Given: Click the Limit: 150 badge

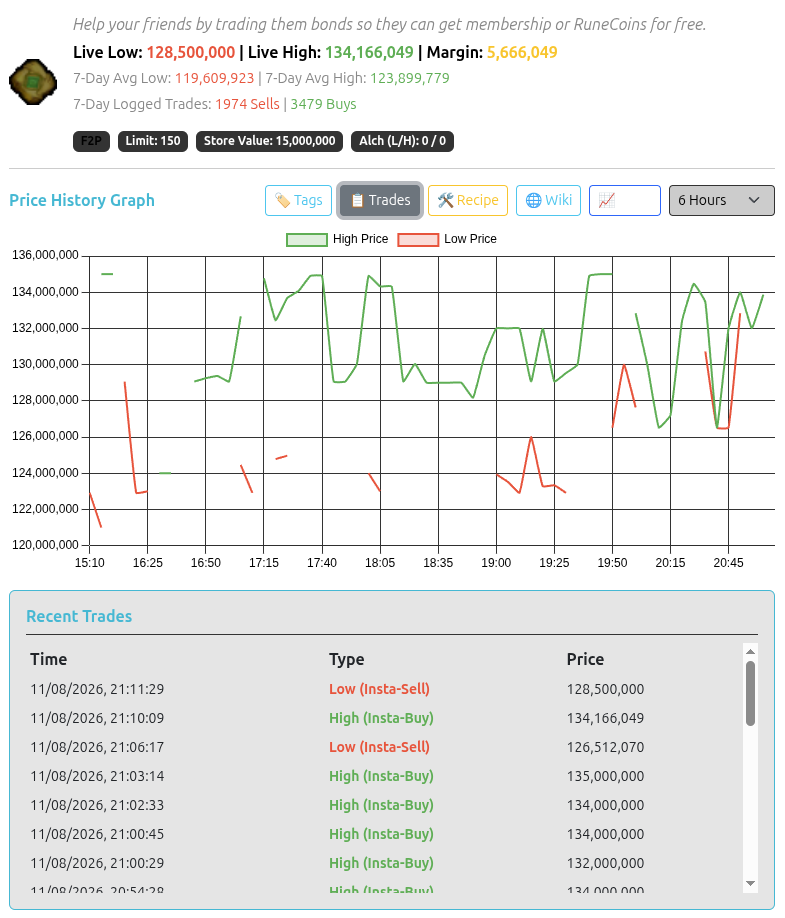Looking at the screenshot, I should (x=153, y=141).
